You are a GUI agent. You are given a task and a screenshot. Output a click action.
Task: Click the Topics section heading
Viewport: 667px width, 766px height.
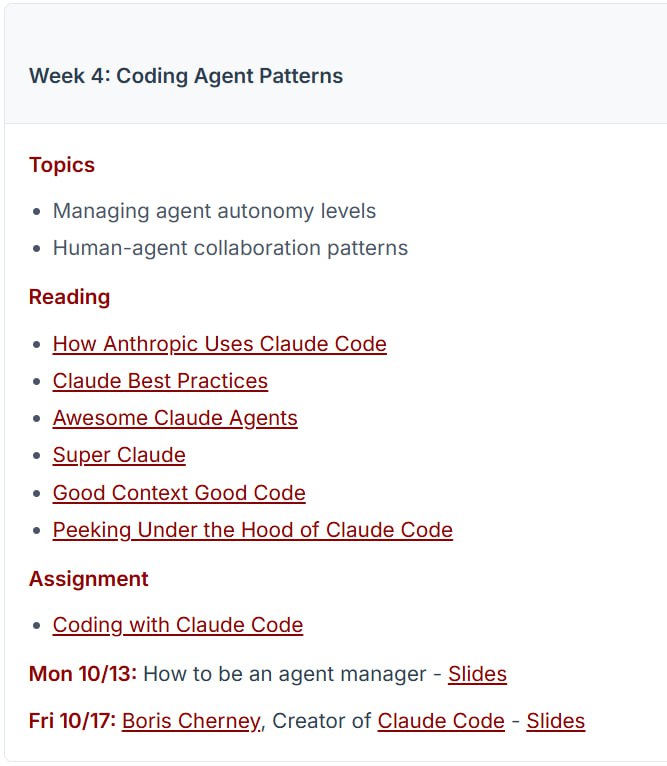tap(62, 165)
